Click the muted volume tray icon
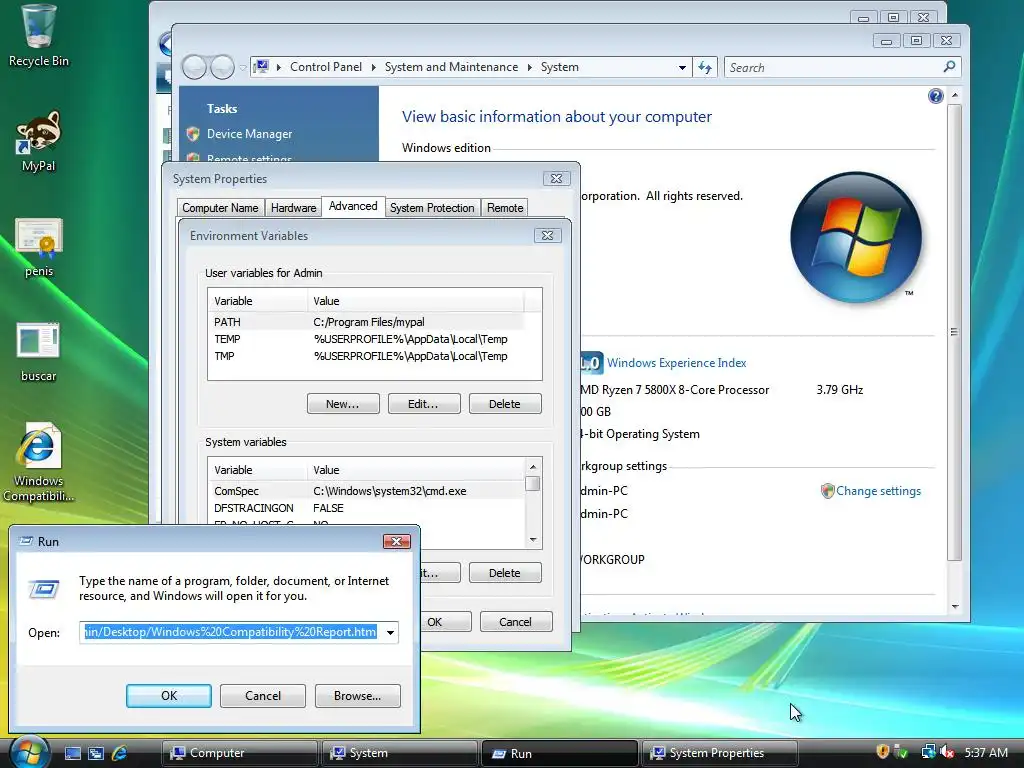 pyautogui.click(x=946, y=752)
